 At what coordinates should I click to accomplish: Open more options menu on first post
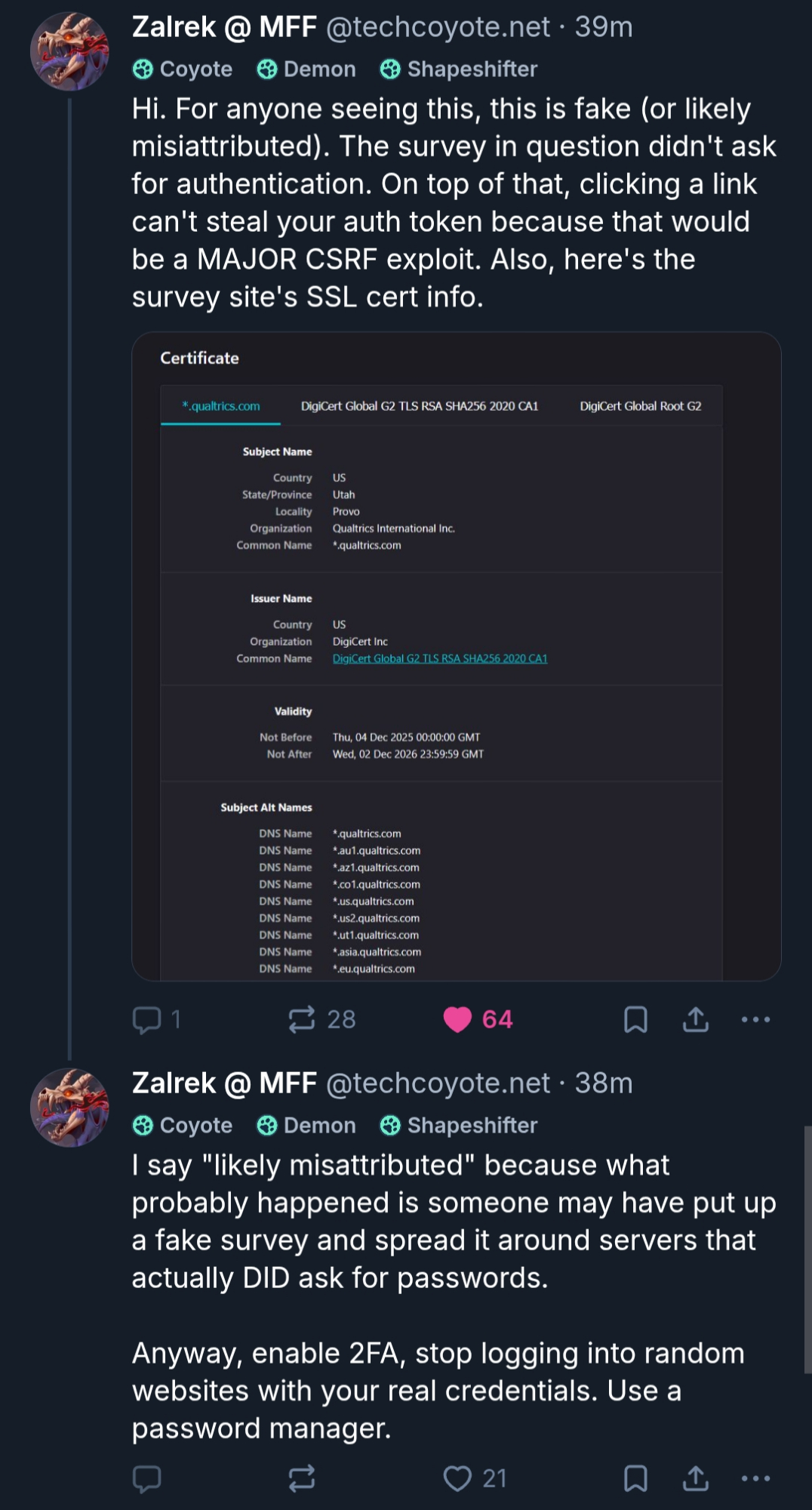[x=755, y=1019]
